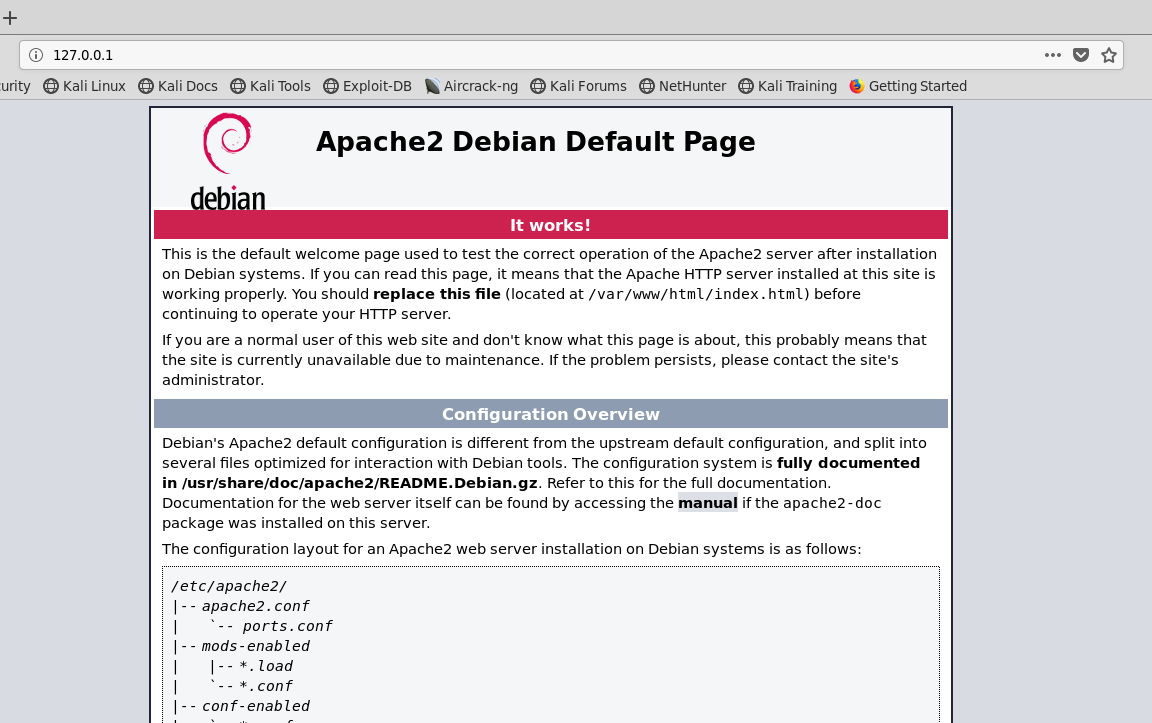
Task: Click the Configuration Overview heading
Action: coord(550,414)
